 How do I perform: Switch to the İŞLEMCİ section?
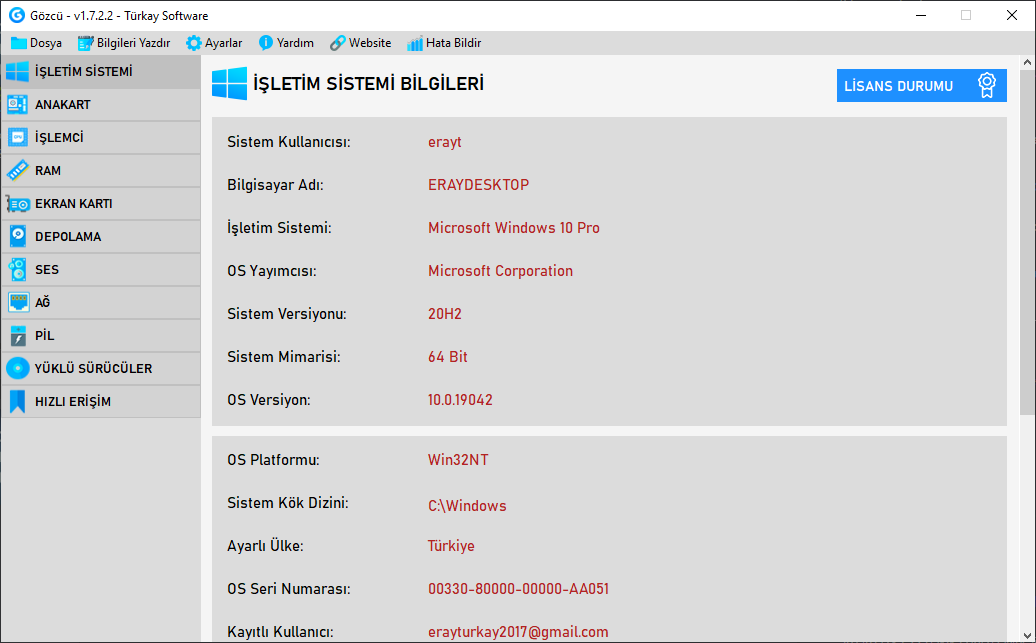click(100, 137)
